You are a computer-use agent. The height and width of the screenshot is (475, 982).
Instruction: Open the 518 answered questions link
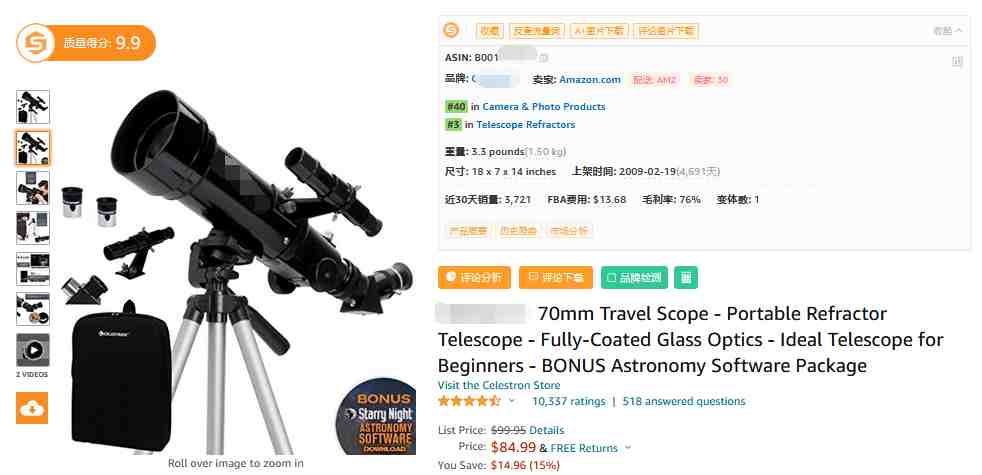tap(684, 401)
